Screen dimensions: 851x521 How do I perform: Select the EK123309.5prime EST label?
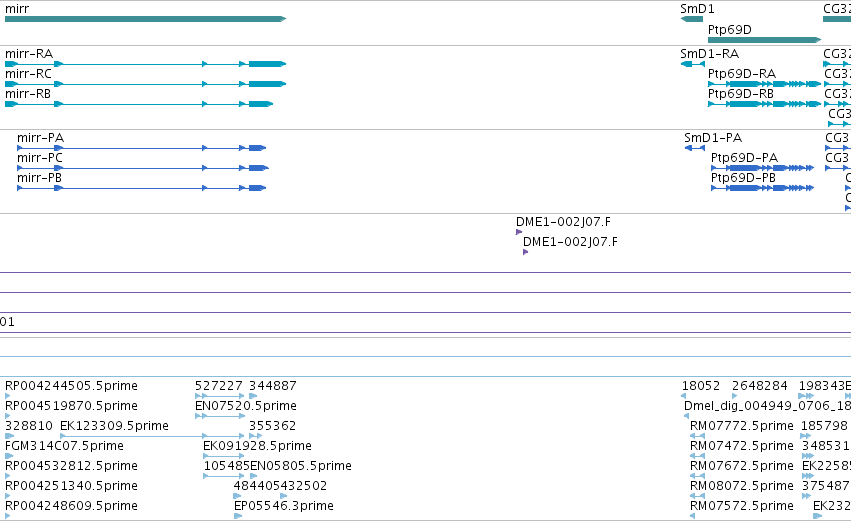[115, 426]
